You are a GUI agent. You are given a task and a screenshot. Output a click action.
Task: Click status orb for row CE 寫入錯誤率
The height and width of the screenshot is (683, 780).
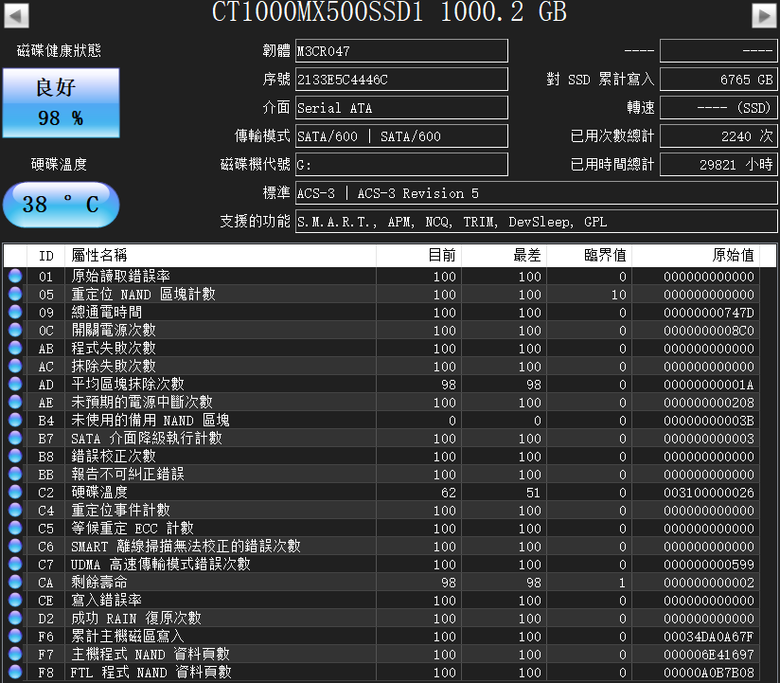tap(15, 599)
